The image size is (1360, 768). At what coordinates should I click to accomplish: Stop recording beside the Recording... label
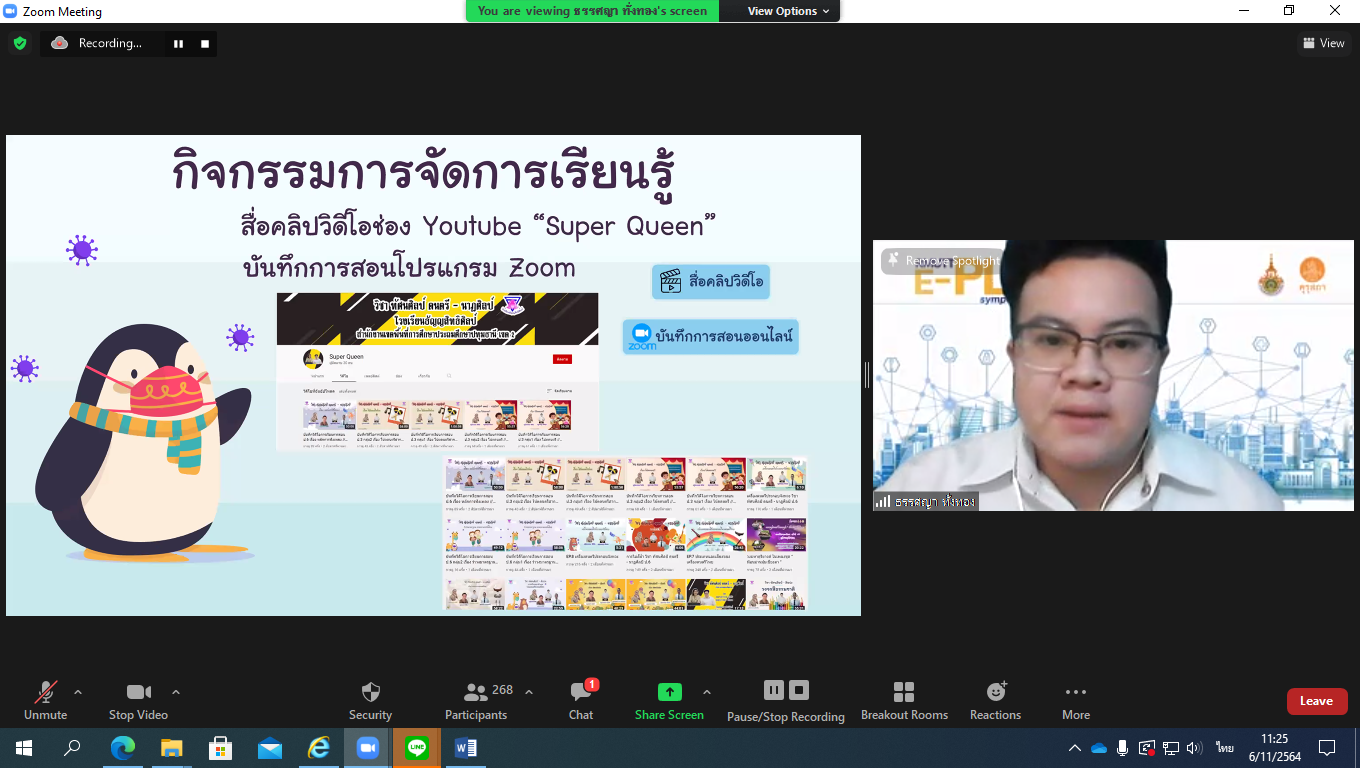tap(205, 43)
